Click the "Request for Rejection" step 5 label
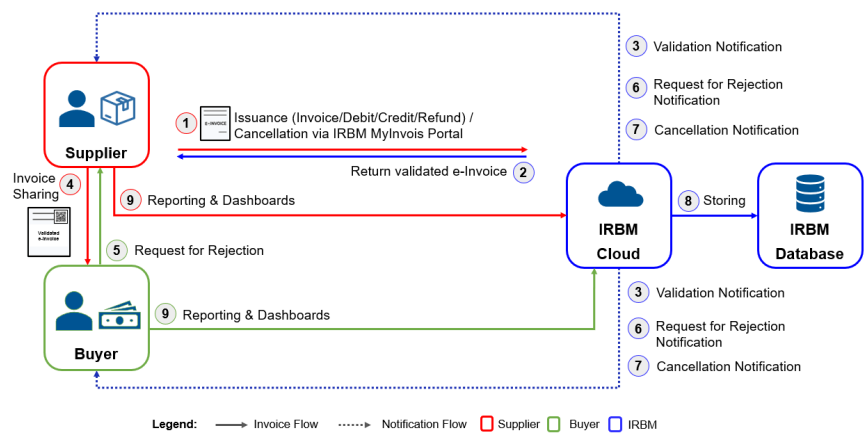Viewport: 868px width, 436px height. tap(199, 251)
